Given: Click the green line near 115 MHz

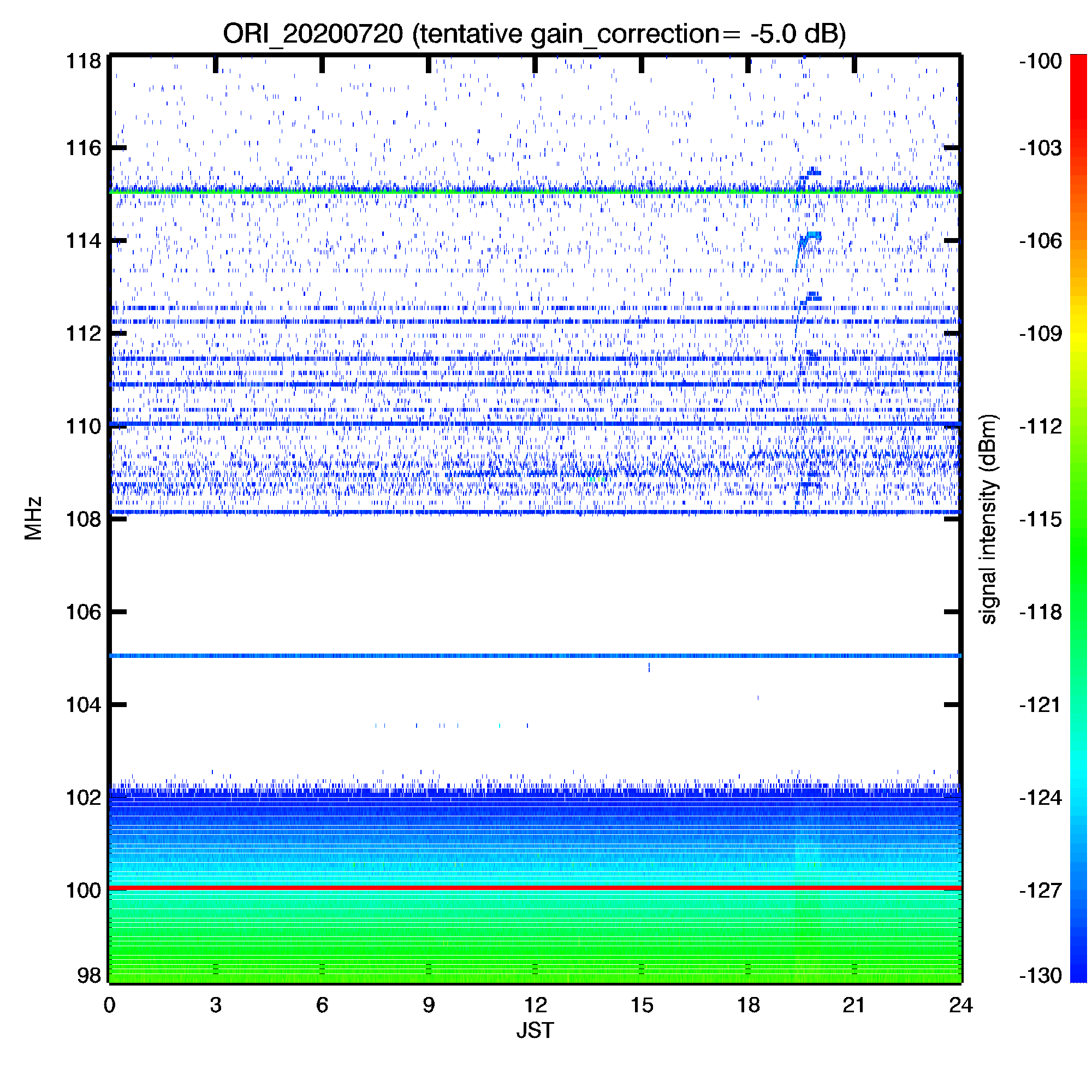Looking at the screenshot, I should [534, 192].
